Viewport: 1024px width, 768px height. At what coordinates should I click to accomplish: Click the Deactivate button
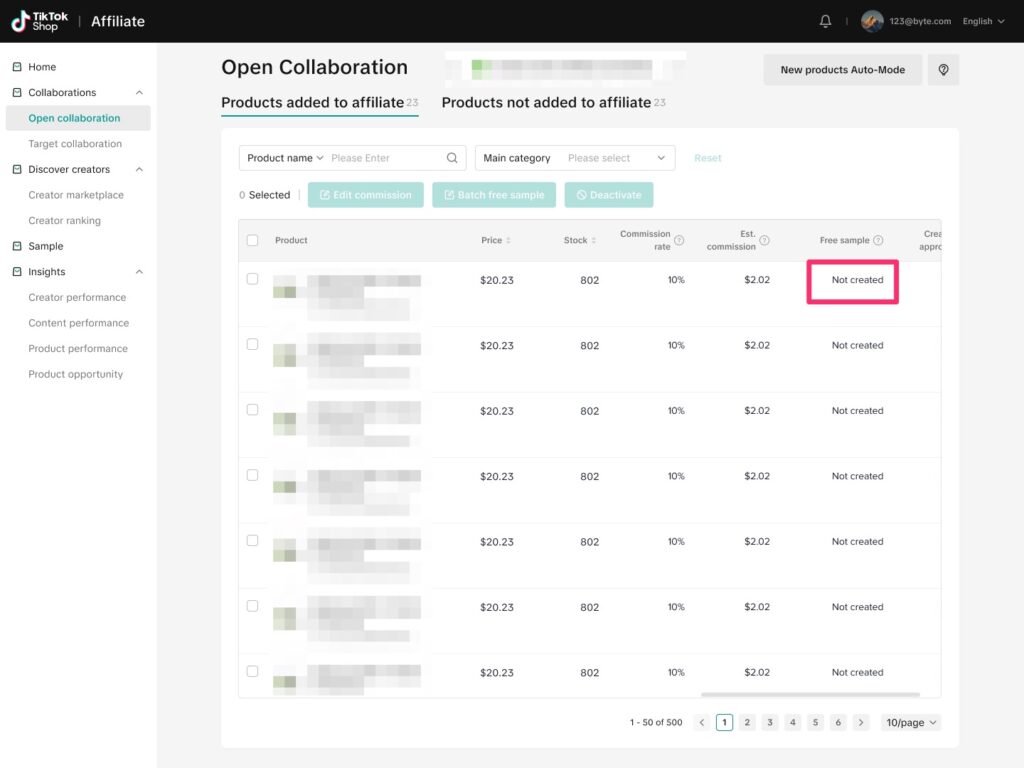(x=609, y=195)
